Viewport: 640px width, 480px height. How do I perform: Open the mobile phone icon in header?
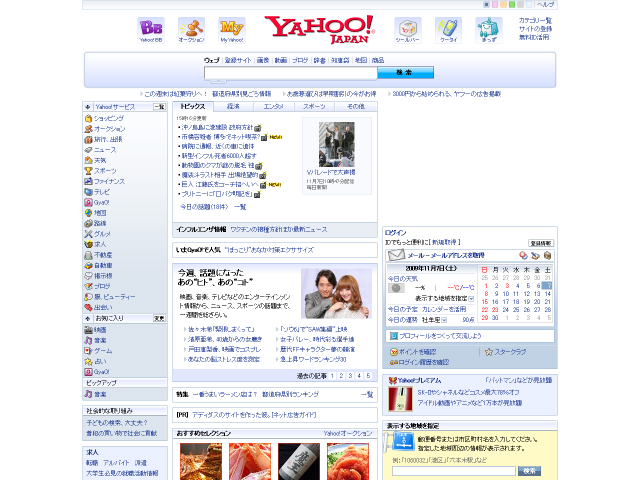pyautogui.click(x=448, y=30)
